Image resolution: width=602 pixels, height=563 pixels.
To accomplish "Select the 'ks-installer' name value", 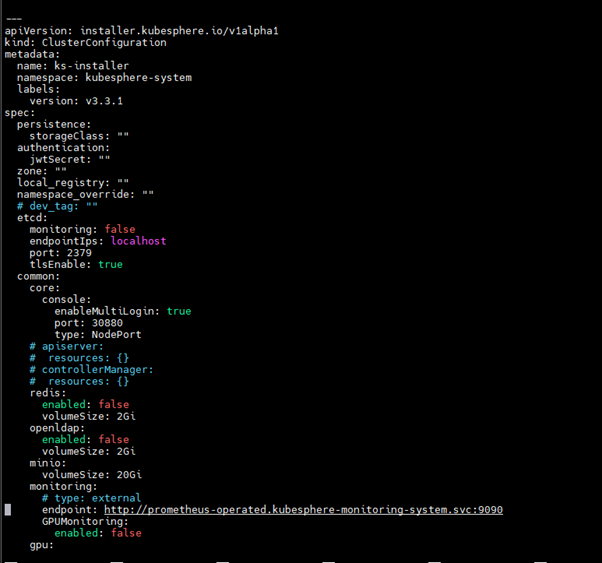I will pos(91,66).
